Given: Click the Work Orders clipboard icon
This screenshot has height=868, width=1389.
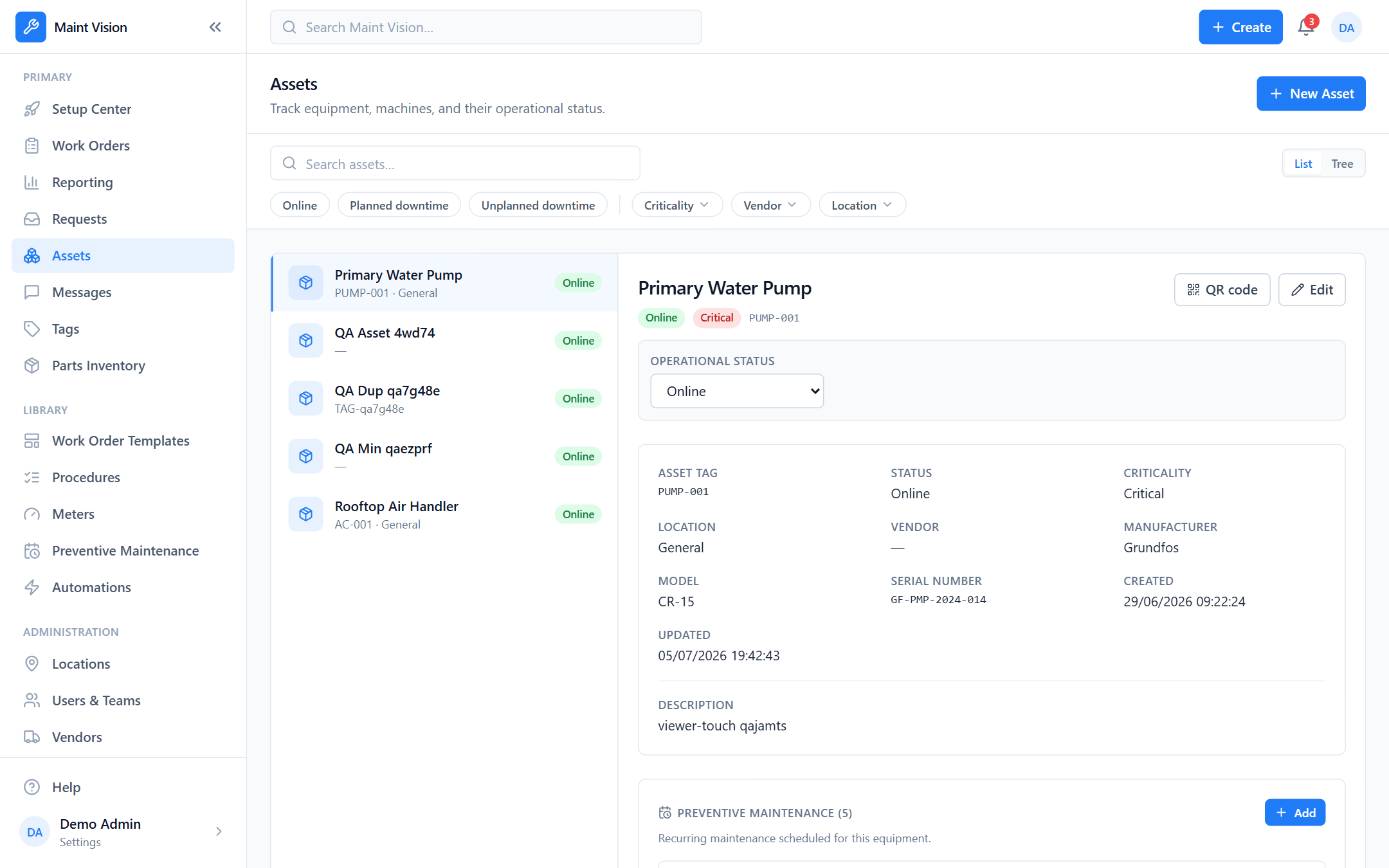Looking at the screenshot, I should click(32, 146).
